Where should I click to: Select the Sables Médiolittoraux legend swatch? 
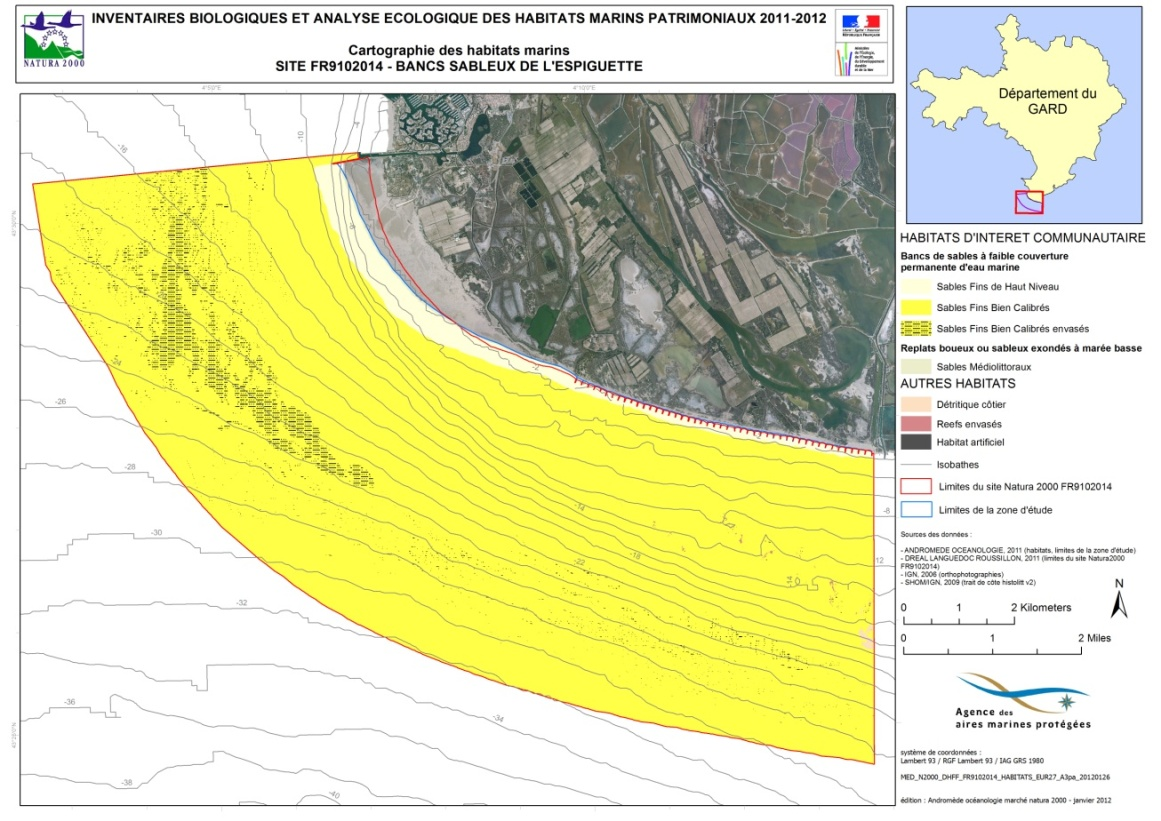point(916,366)
